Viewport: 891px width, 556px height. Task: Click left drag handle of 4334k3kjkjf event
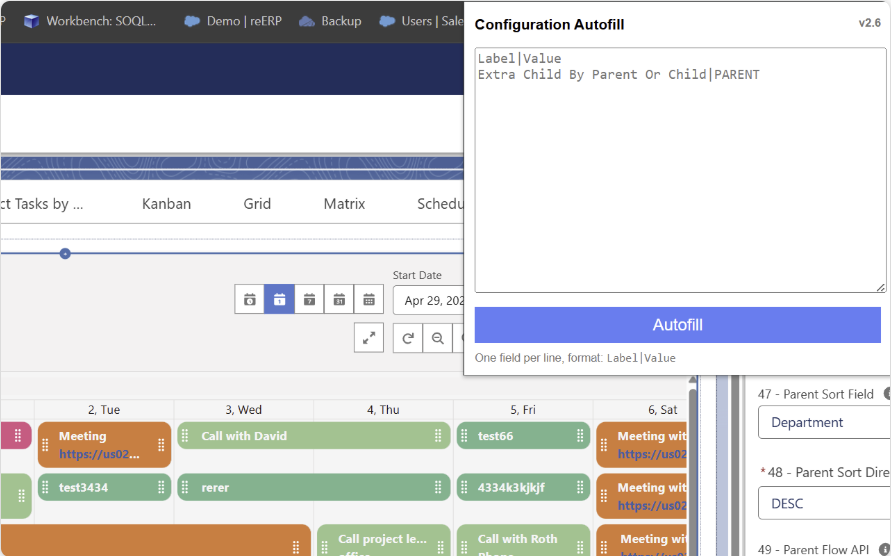pos(464,487)
